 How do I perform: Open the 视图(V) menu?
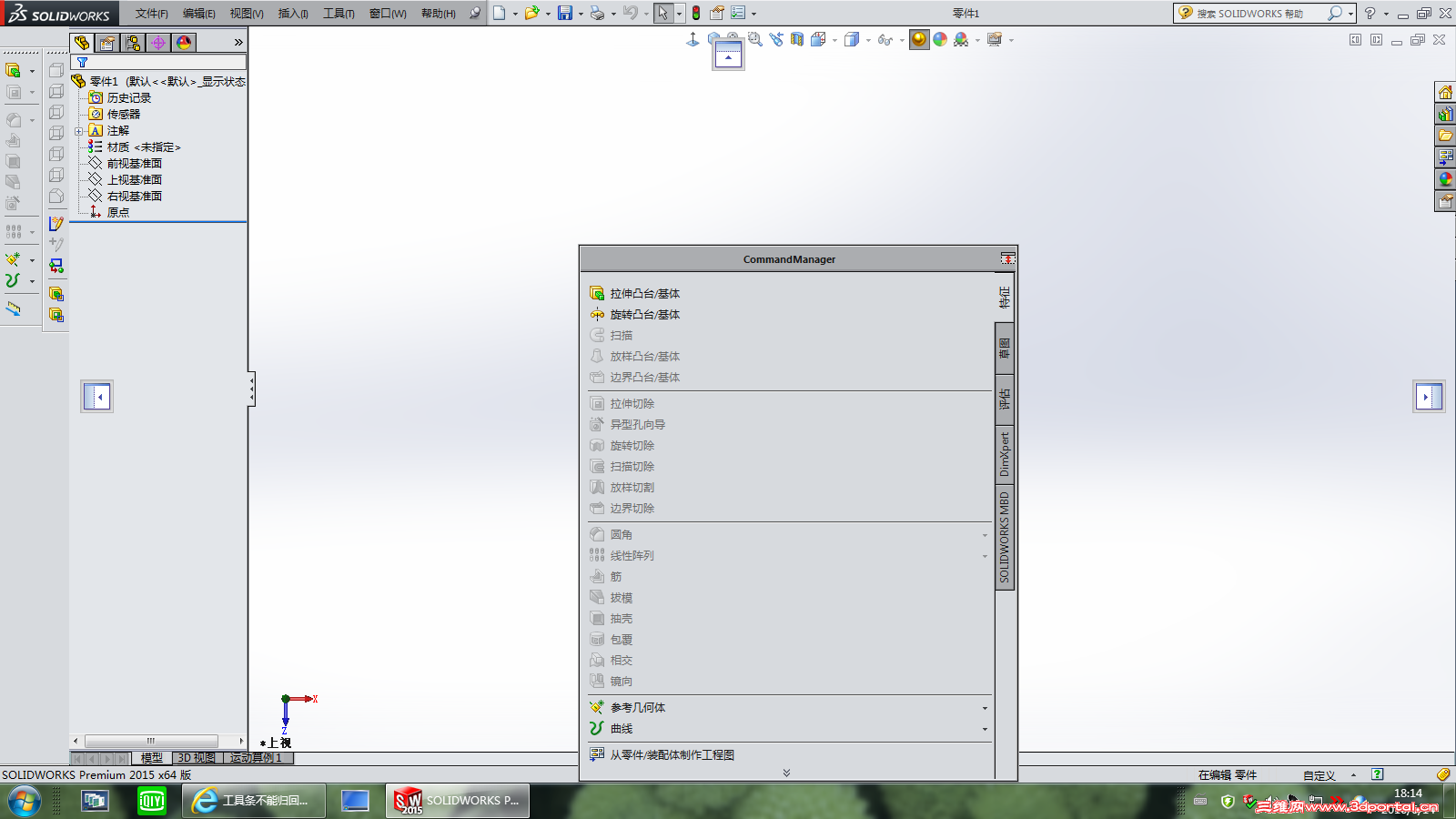pos(247,14)
